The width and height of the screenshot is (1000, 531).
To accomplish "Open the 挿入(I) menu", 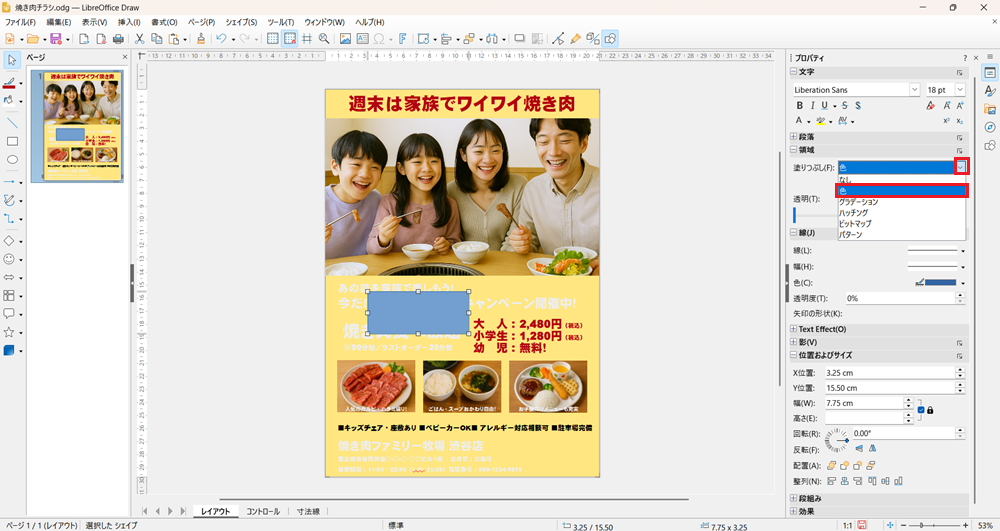I will [129, 22].
